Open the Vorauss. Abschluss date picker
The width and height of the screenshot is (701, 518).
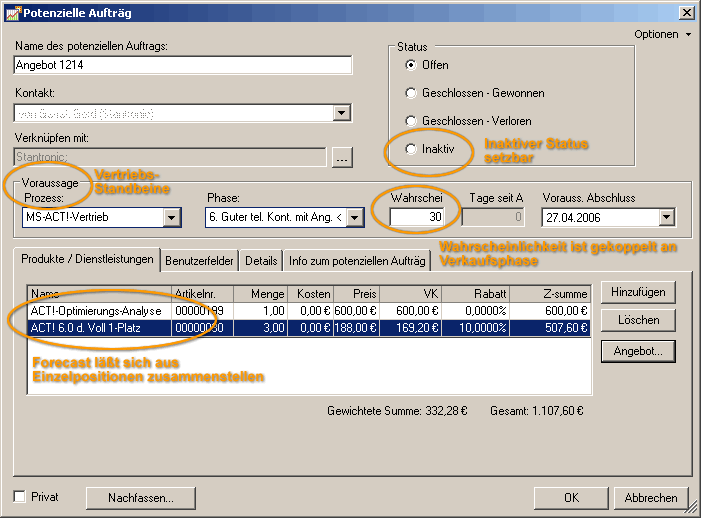click(x=667, y=218)
